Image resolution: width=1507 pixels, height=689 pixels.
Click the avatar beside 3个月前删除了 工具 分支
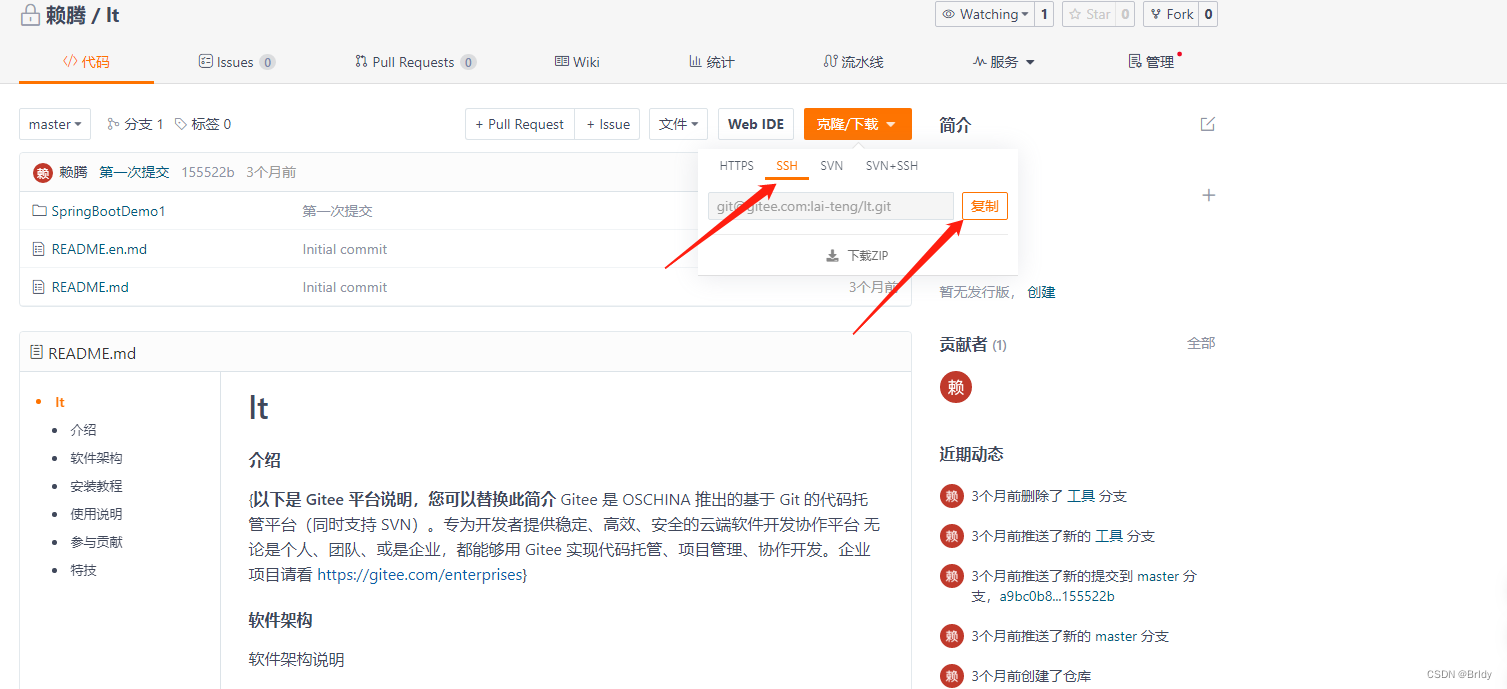tap(952, 496)
